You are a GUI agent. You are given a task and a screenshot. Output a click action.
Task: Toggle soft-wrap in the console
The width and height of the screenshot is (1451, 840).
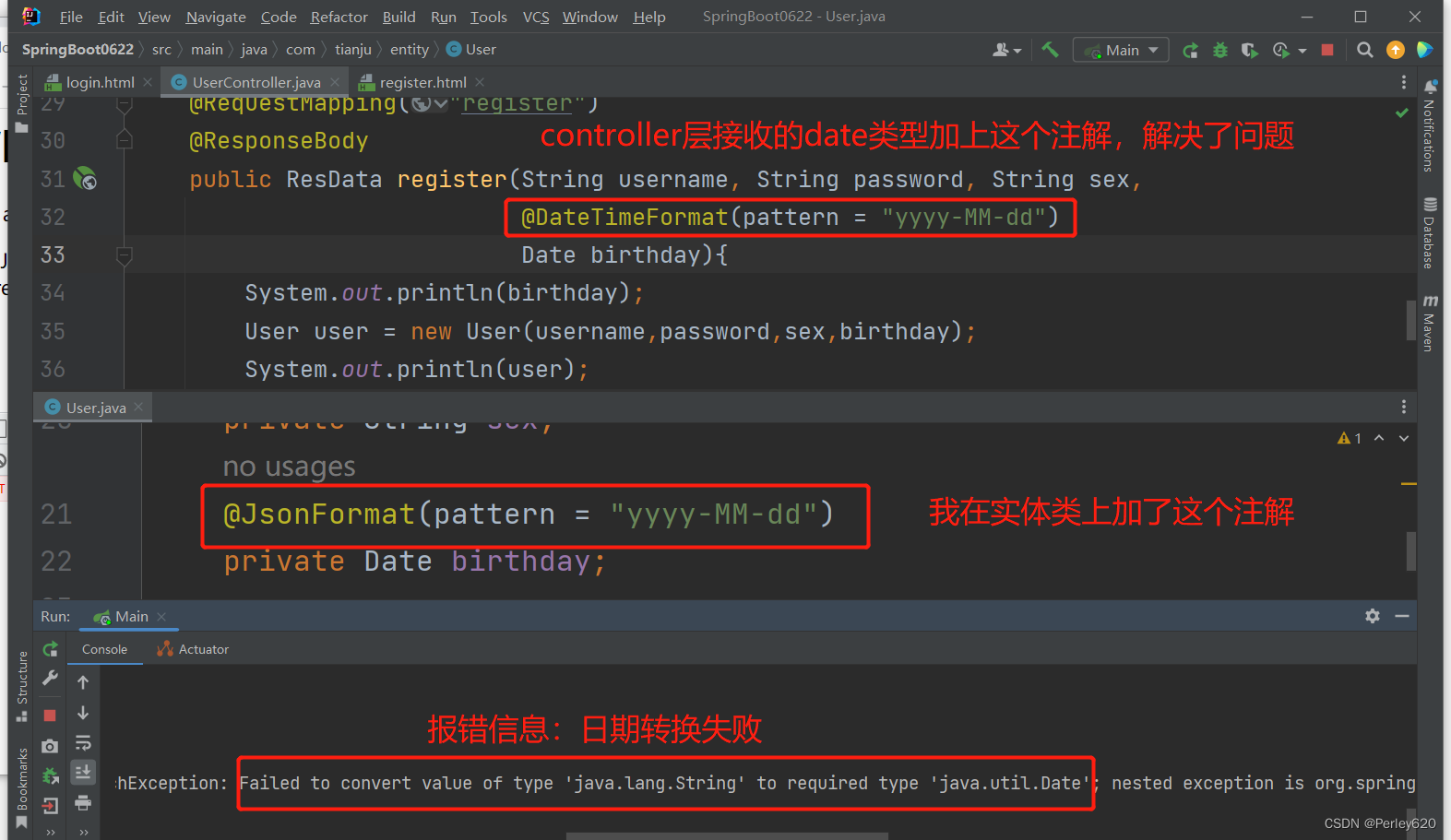click(83, 743)
